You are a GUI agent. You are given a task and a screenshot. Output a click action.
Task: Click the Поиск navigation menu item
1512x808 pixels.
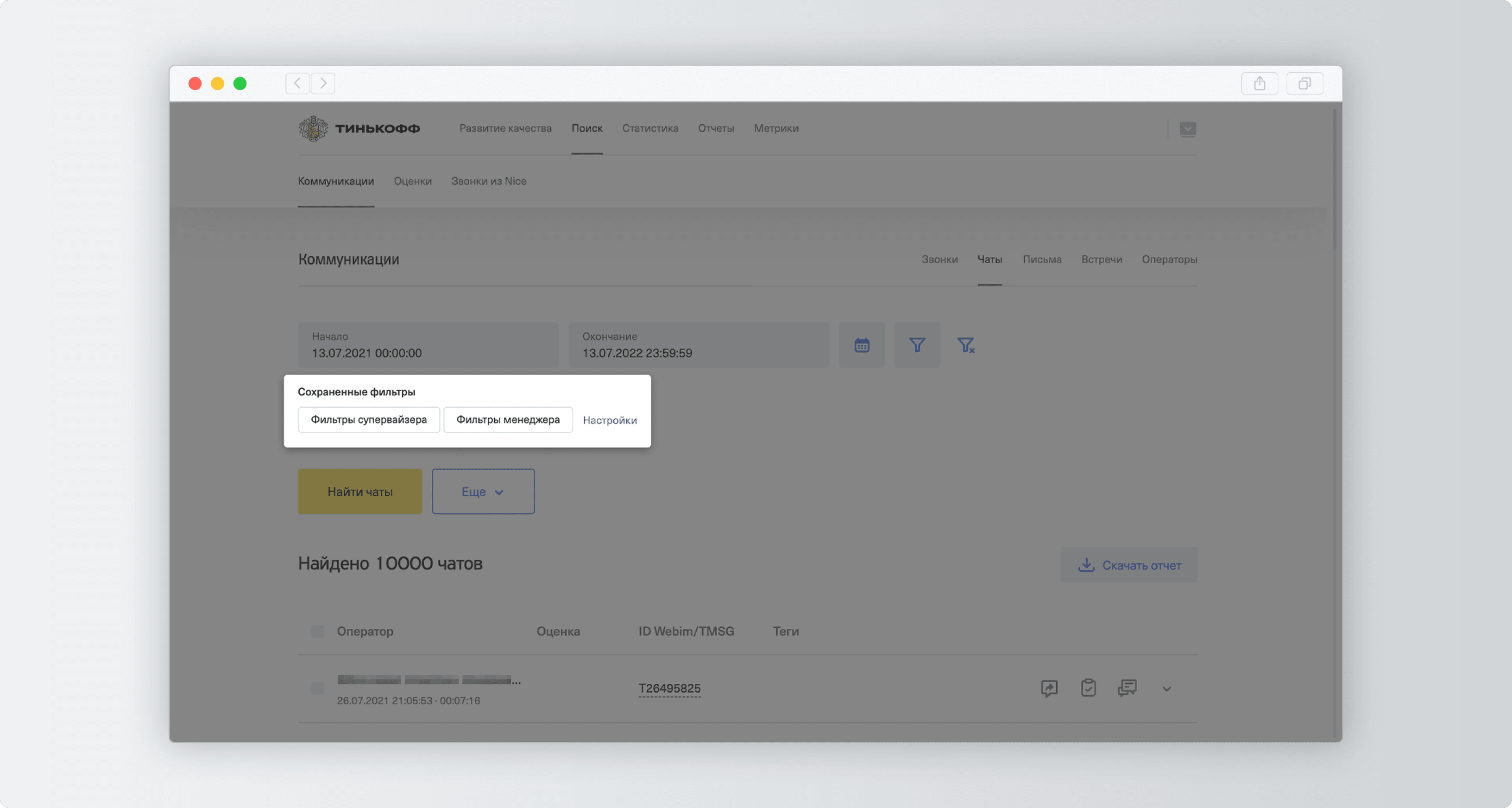(x=586, y=128)
